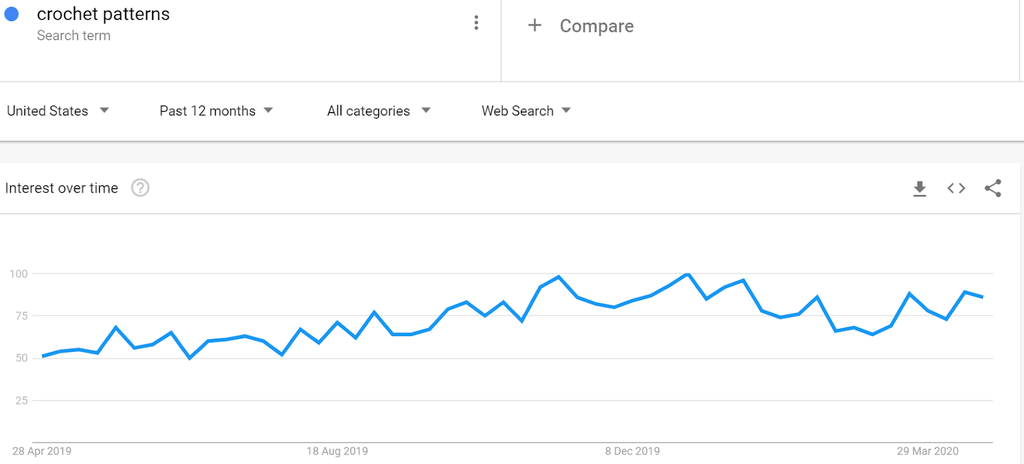Open the three-dot menu for crochet patterns
This screenshot has height=464, width=1024.
476,23
